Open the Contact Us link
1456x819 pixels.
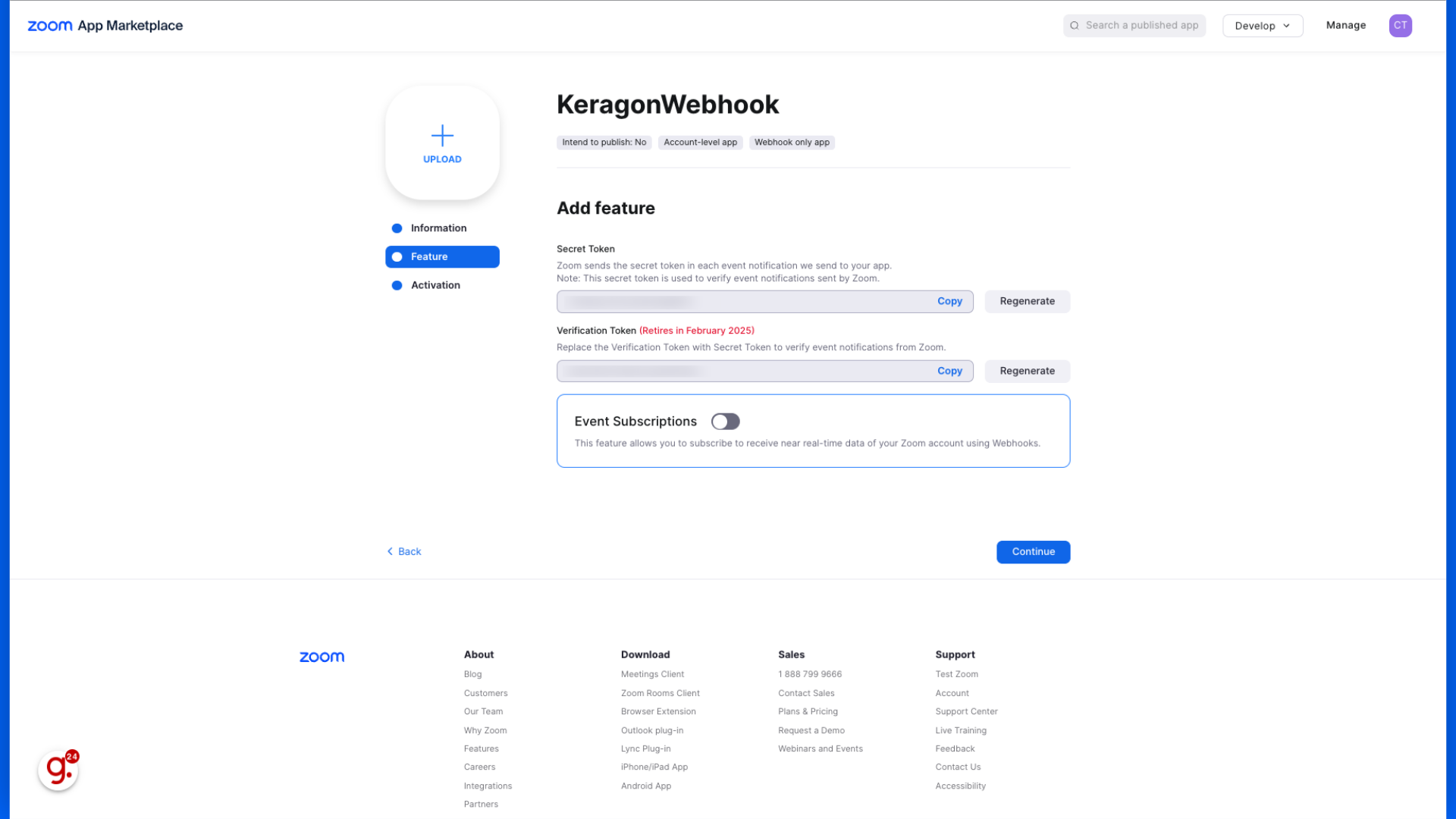tap(958, 767)
